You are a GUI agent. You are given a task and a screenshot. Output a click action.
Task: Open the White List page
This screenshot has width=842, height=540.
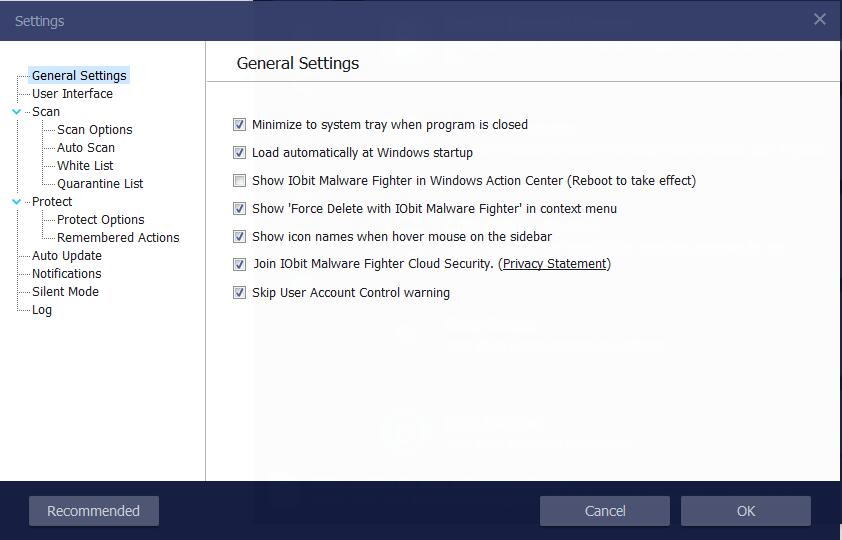tap(85, 166)
